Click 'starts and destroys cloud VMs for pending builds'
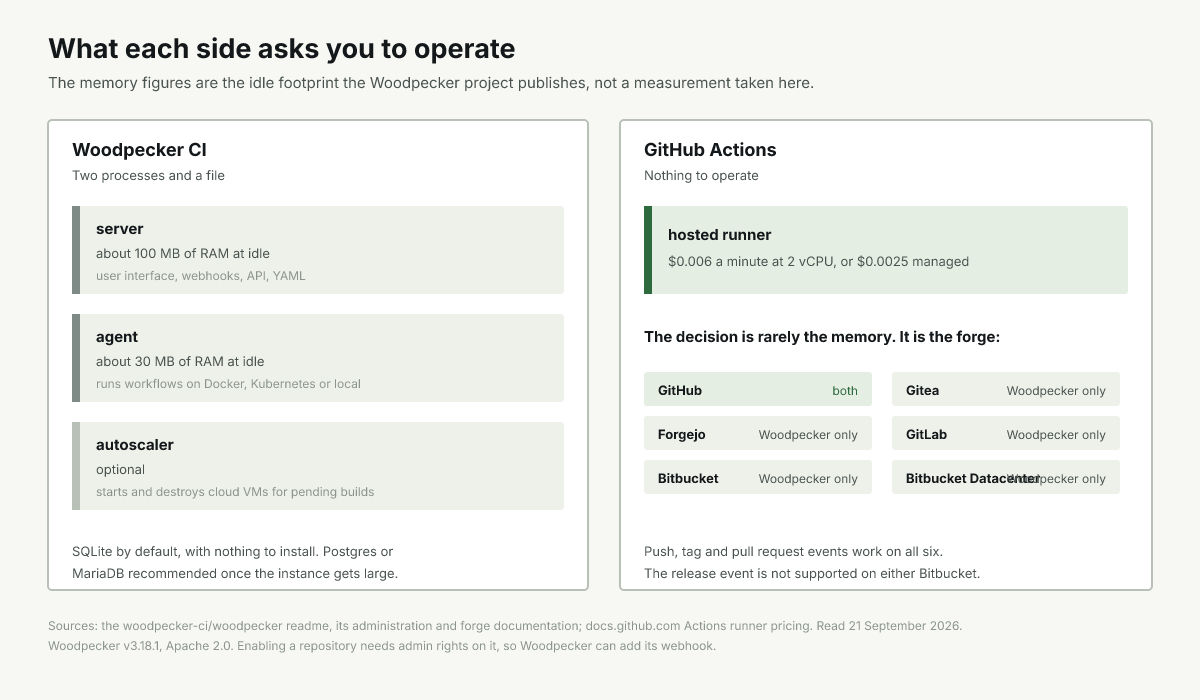1200x700 pixels. [235, 491]
